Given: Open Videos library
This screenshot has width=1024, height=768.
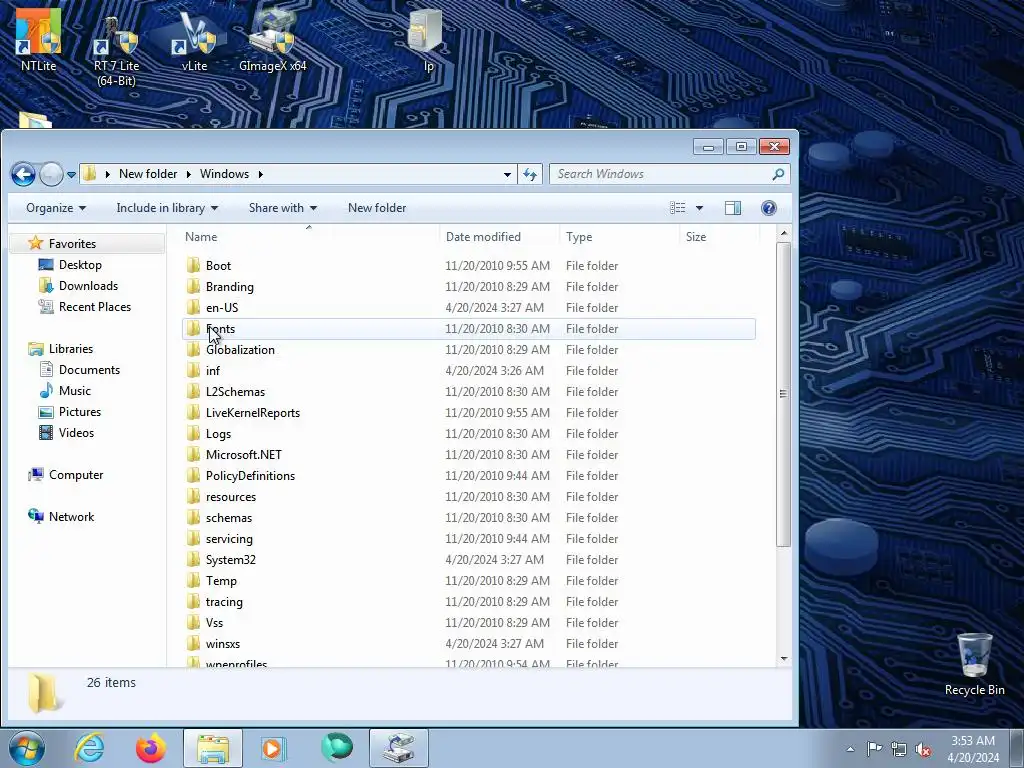Looking at the screenshot, I should pos(76,432).
